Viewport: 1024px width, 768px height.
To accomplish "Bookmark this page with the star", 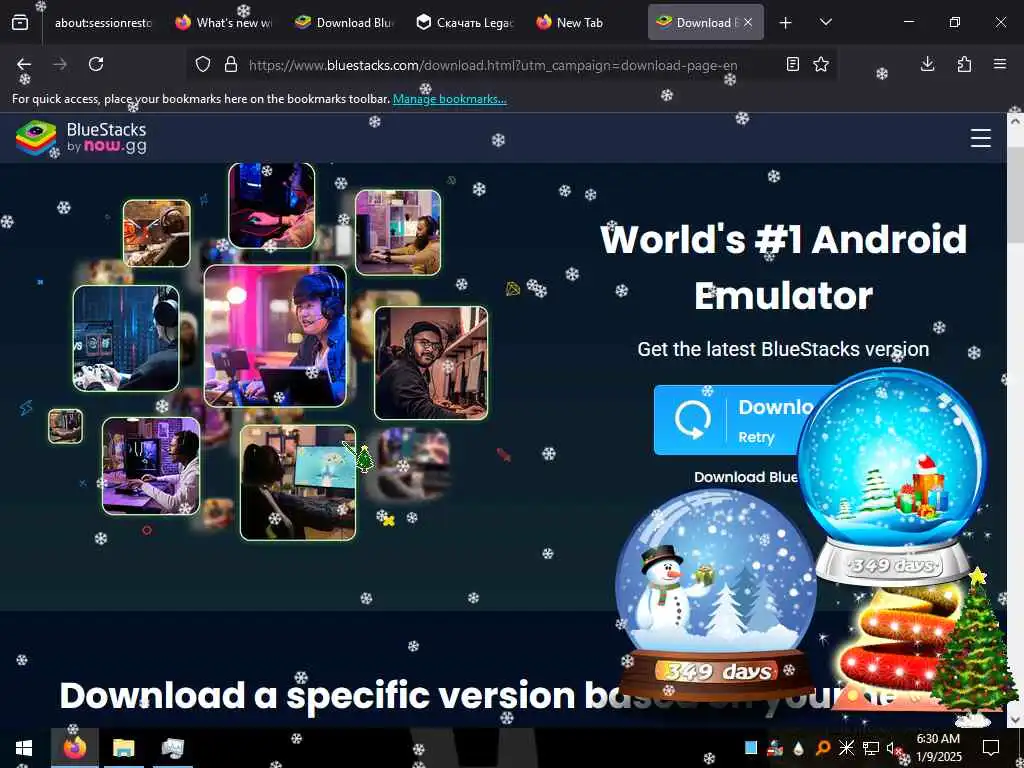I will [x=821, y=64].
